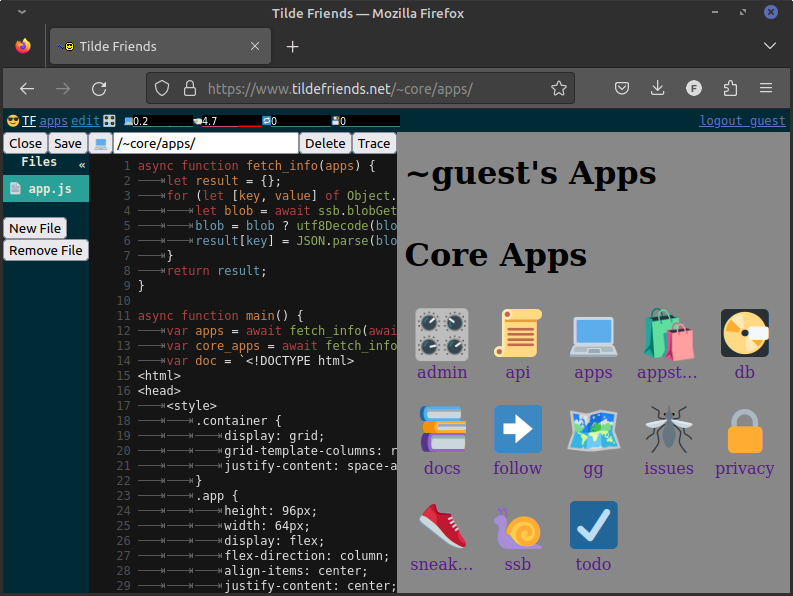Collapse the Files panel
Screen dimensions: 793x596
[x=82, y=164]
